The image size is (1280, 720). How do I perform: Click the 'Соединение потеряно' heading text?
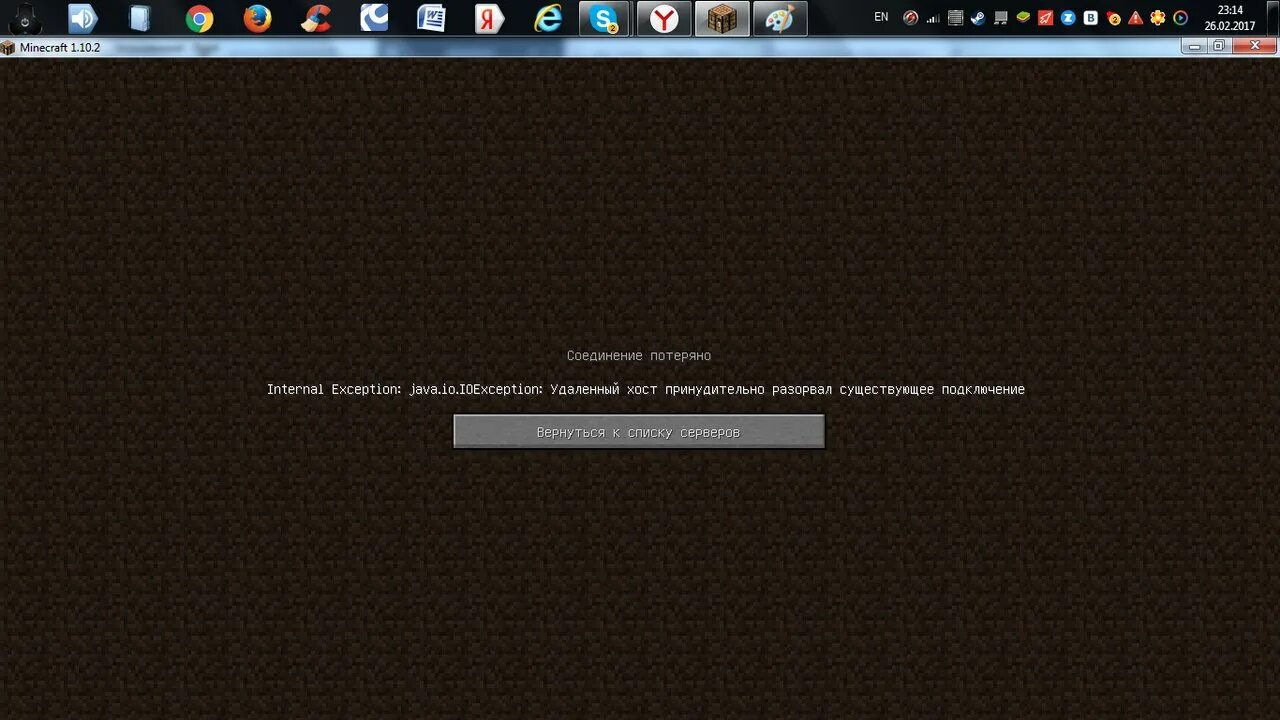click(639, 355)
